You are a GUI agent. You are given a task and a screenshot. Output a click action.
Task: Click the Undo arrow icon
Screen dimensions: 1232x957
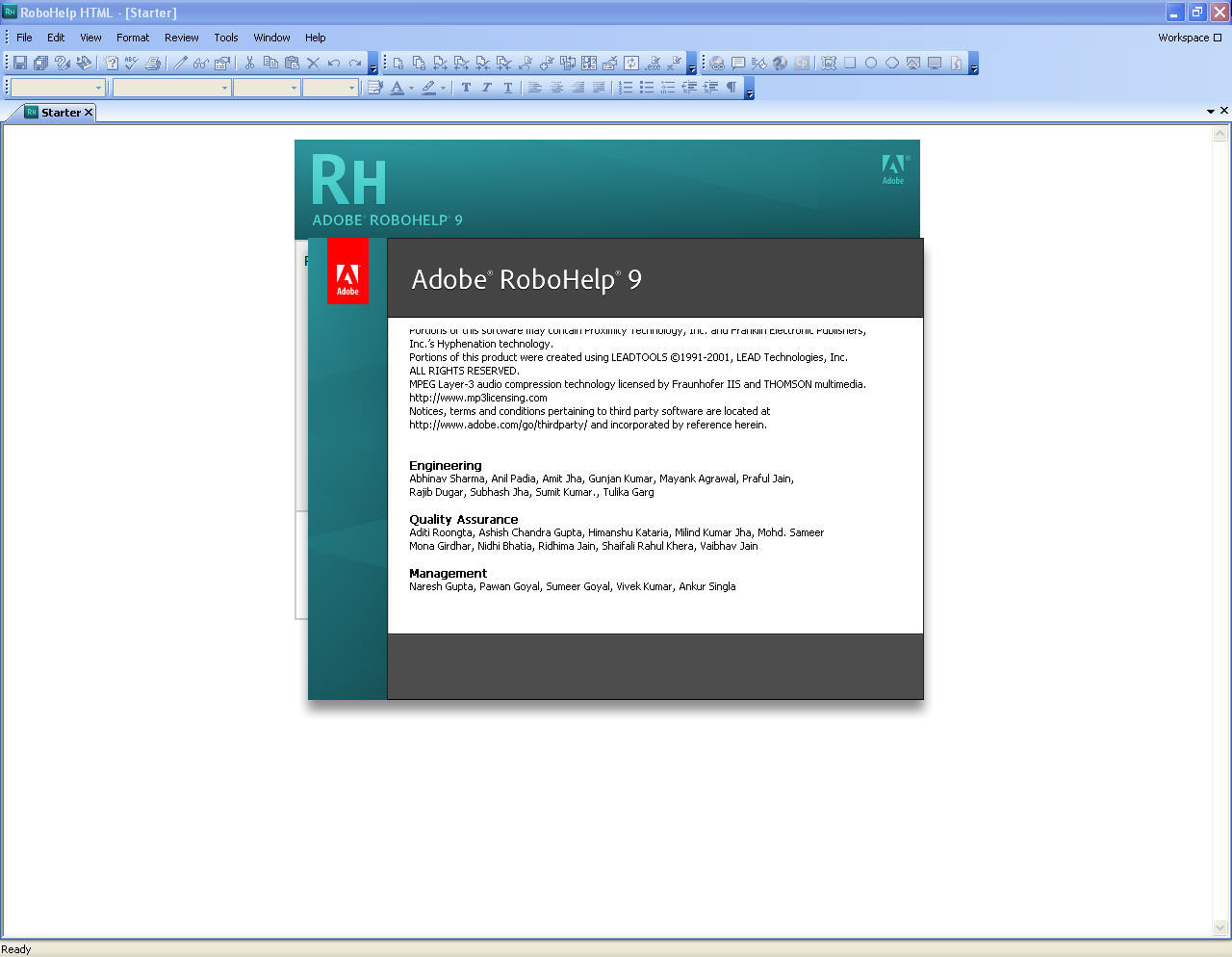click(x=334, y=63)
